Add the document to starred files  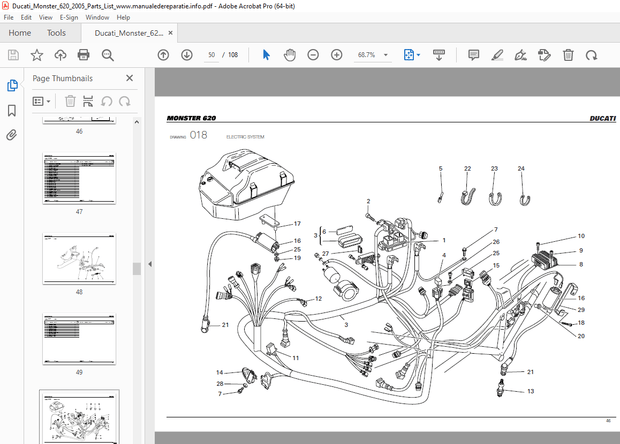click(37, 55)
